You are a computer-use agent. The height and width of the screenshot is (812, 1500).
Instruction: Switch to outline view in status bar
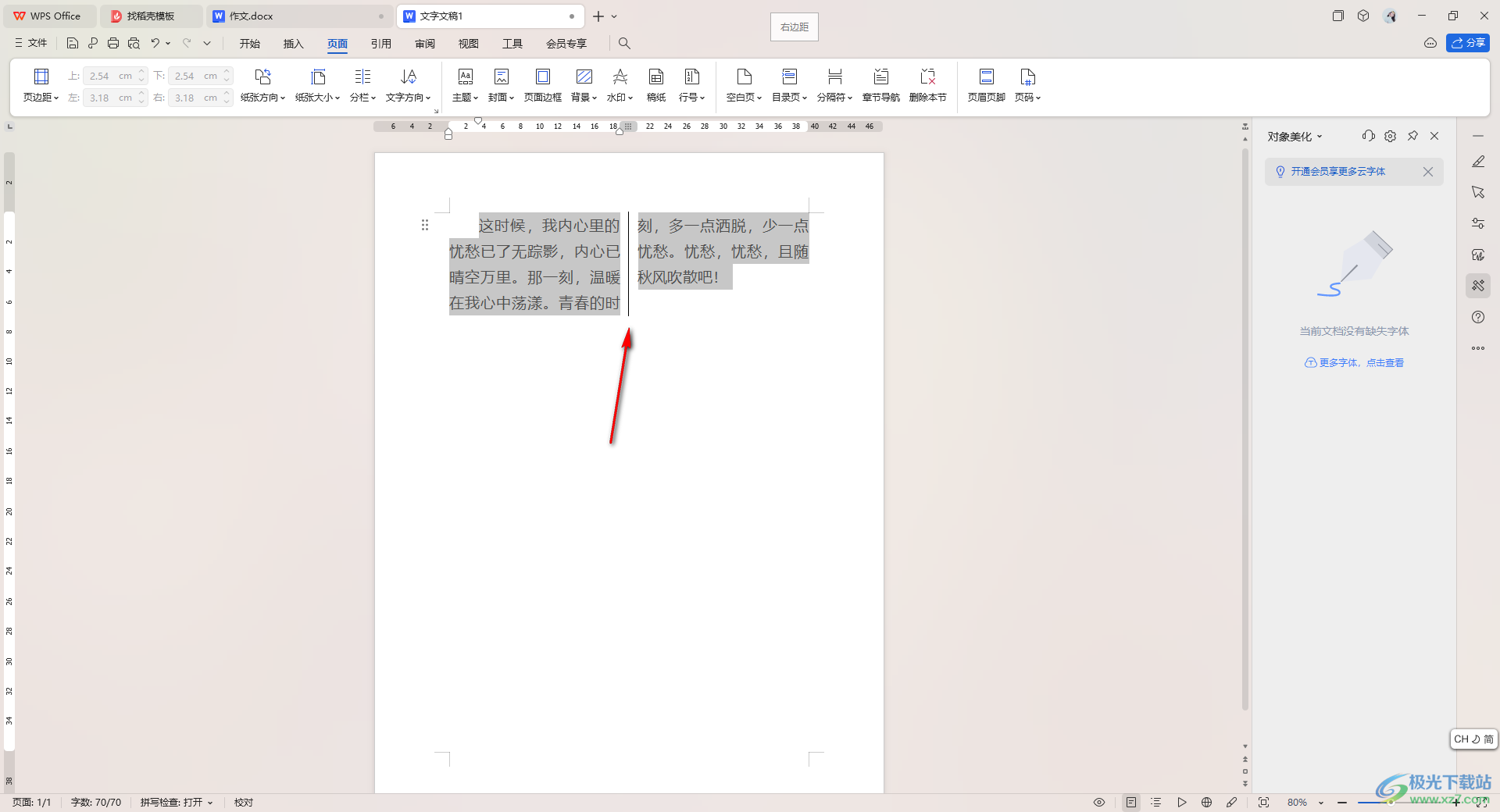click(1156, 802)
